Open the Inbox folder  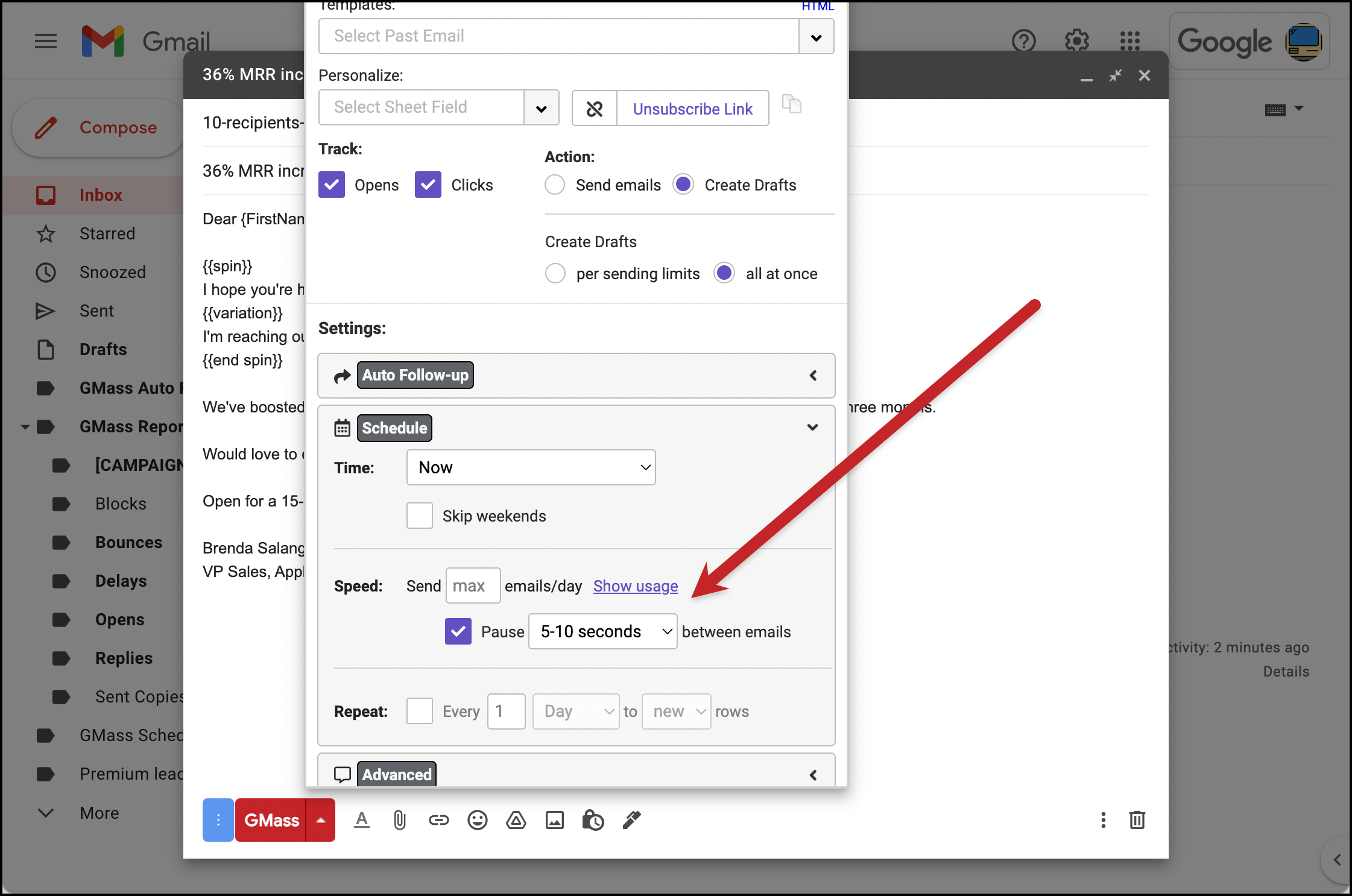[x=100, y=195]
